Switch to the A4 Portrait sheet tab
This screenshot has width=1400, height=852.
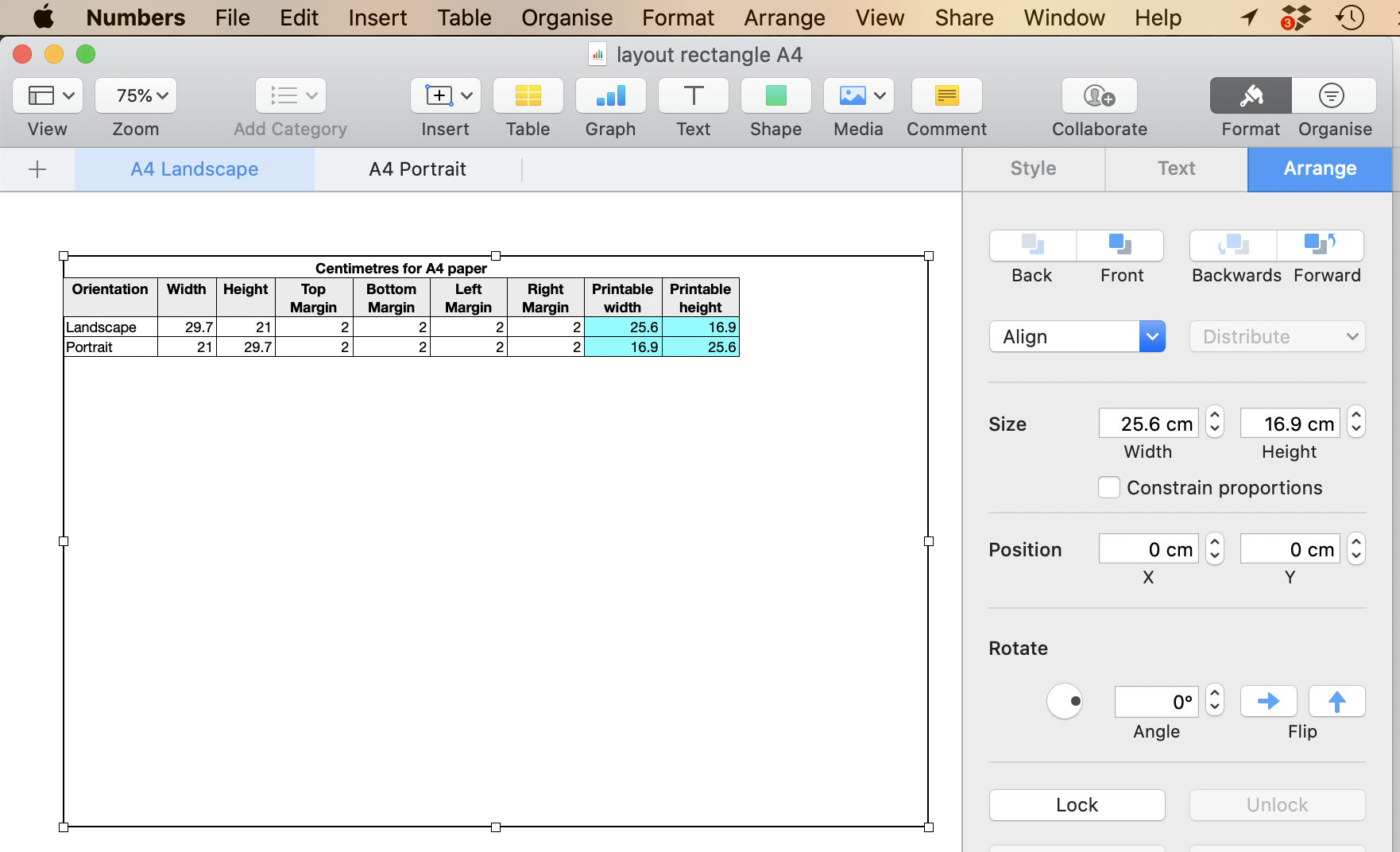click(x=418, y=169)
